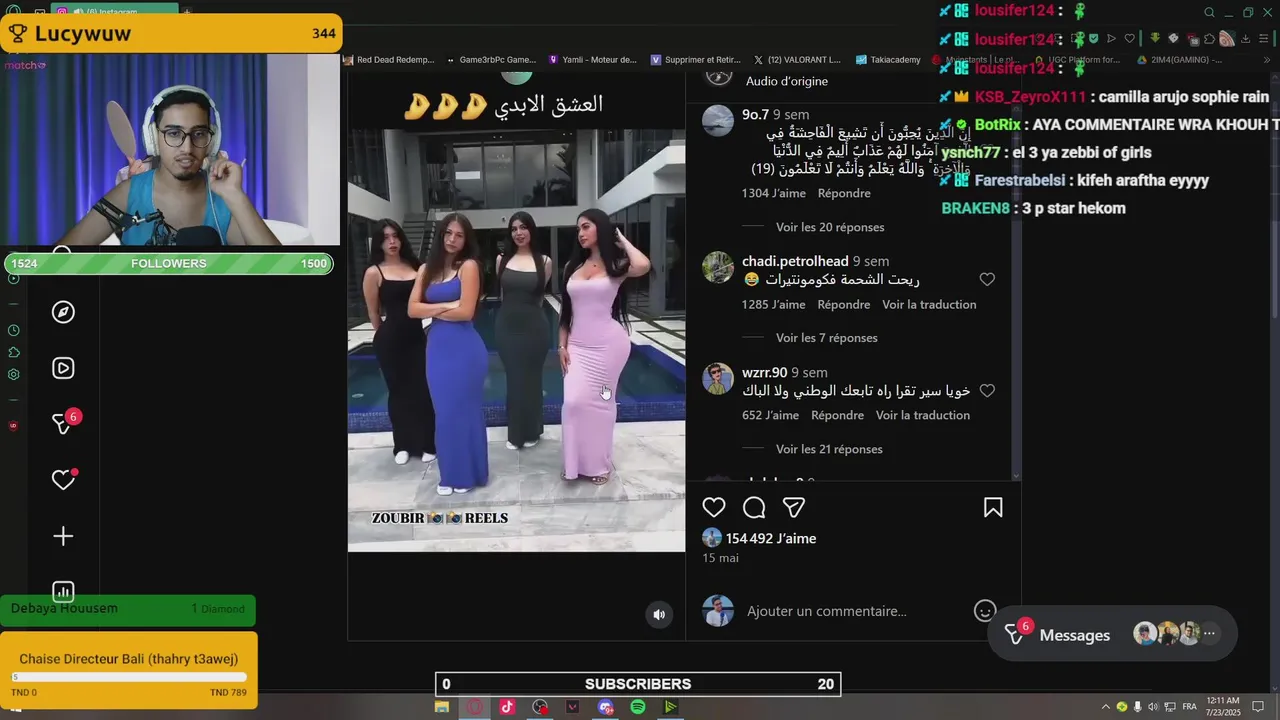Click the microphone icon in system tray
The height and width of the screenshot is (720, 1280).
(x=1138, y=707)
